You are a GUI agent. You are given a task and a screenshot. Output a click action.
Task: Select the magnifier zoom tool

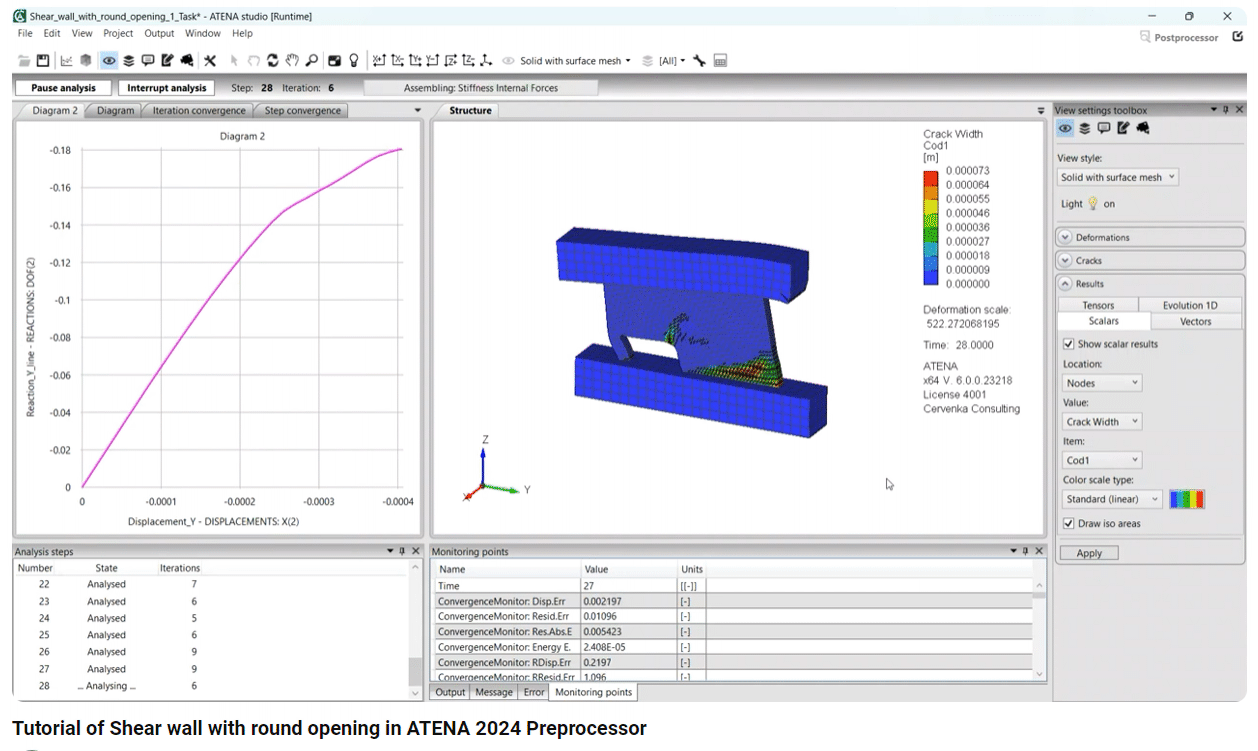coord(312,61)
